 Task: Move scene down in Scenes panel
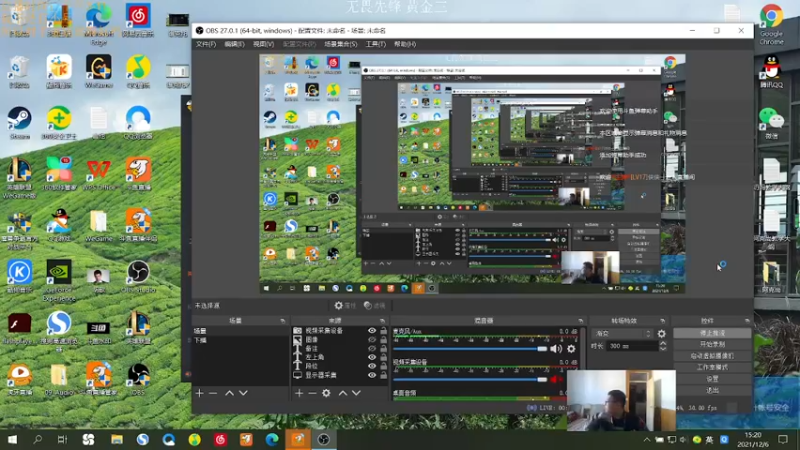243,393
